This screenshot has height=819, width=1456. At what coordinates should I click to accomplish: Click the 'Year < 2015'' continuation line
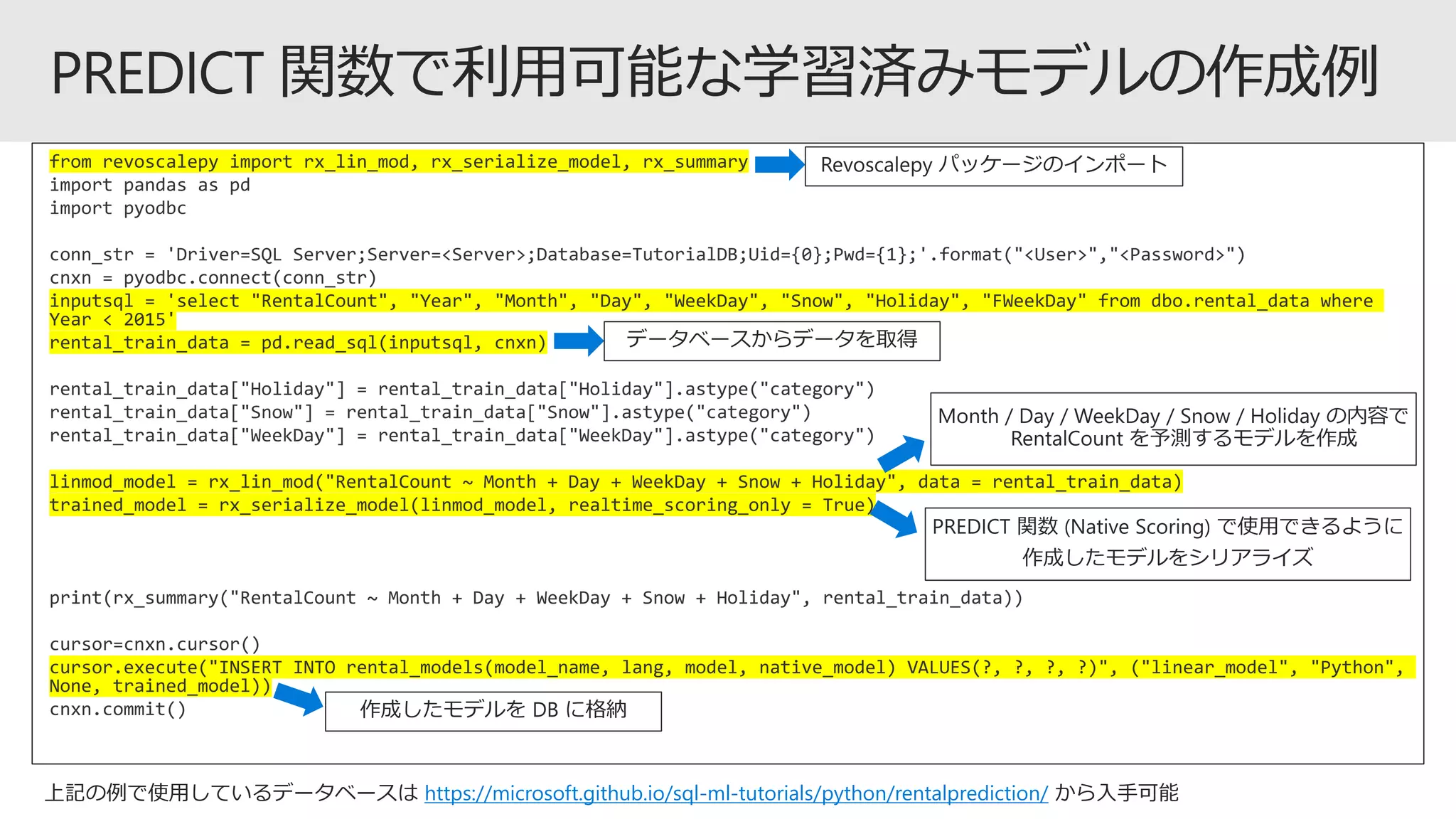pos(112,320)
